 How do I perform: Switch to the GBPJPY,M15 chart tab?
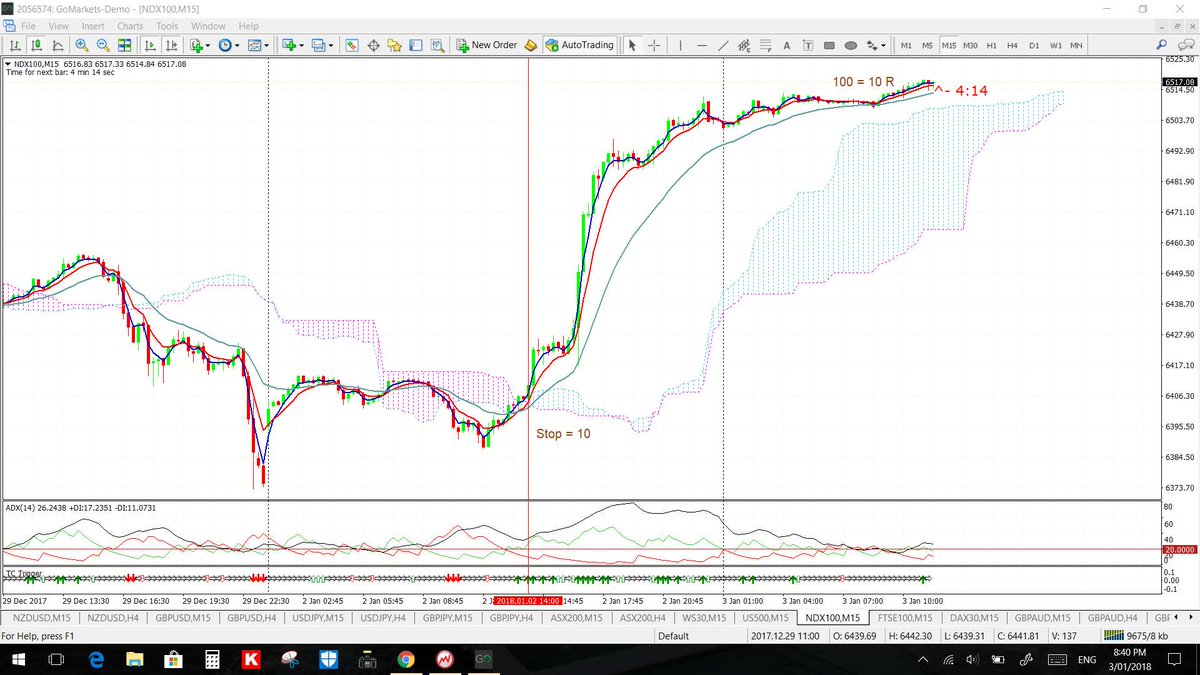point(448,618)
